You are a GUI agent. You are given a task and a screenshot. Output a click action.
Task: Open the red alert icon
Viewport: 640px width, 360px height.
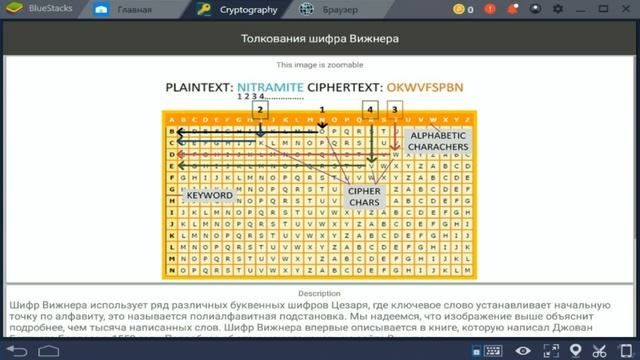pyautogui.click(x=490, y=9)
